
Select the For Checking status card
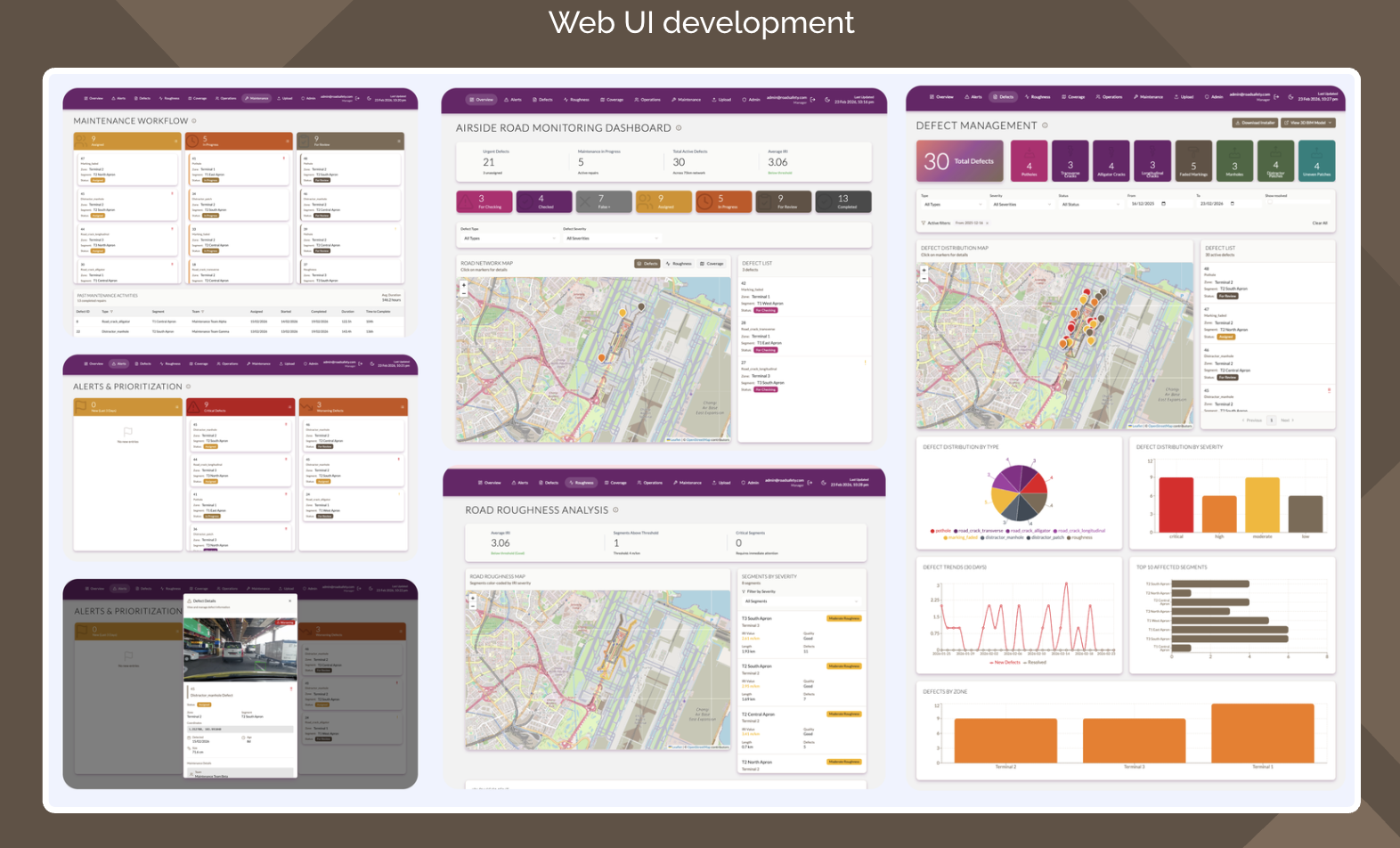[484, 202]
